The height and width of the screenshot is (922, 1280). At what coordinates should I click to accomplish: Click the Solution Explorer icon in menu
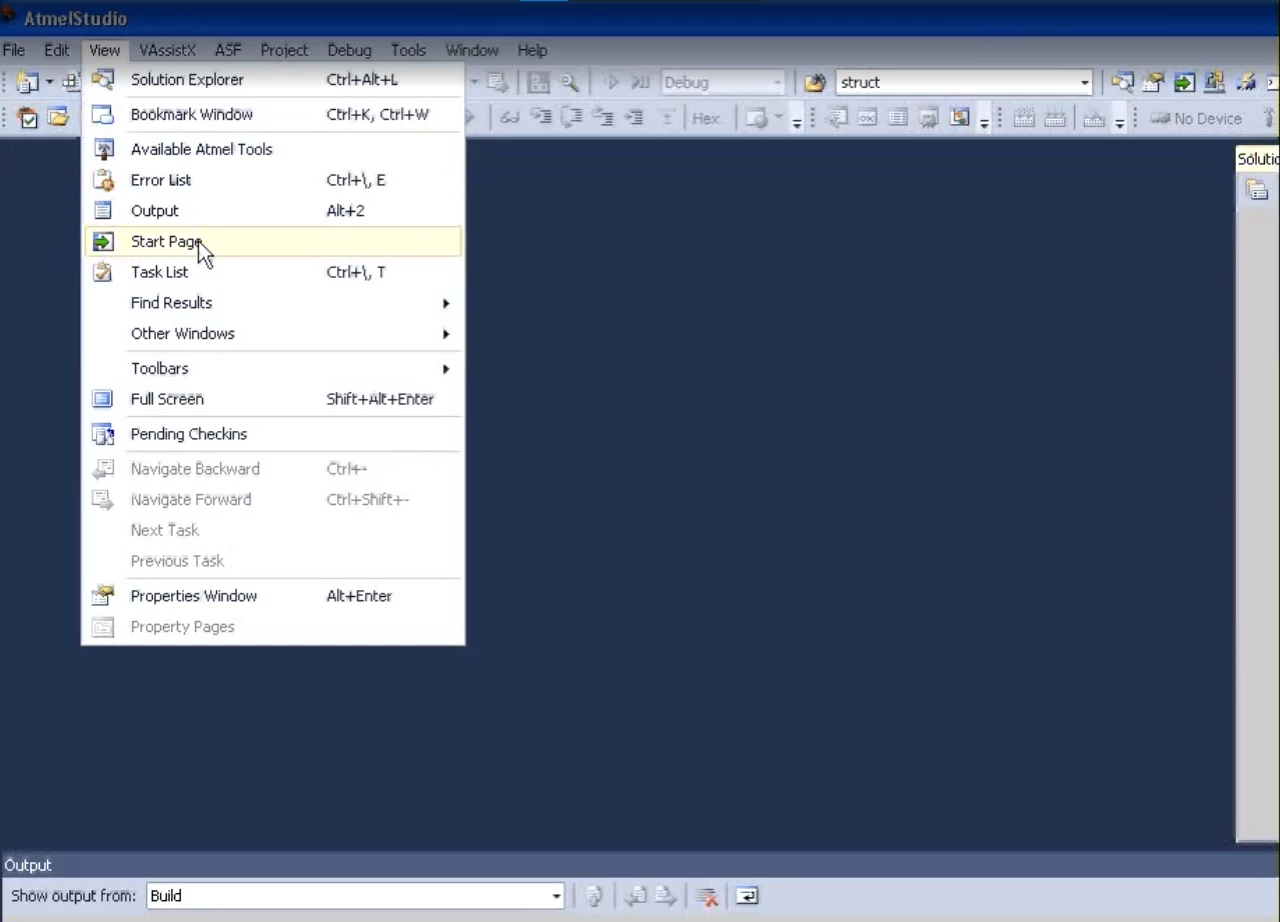(103, 80)
